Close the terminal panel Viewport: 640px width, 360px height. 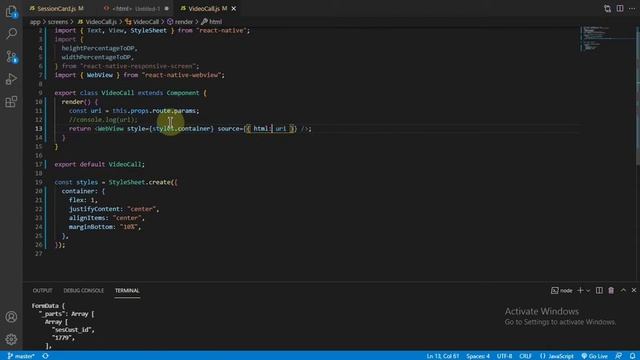click(634, 291)
